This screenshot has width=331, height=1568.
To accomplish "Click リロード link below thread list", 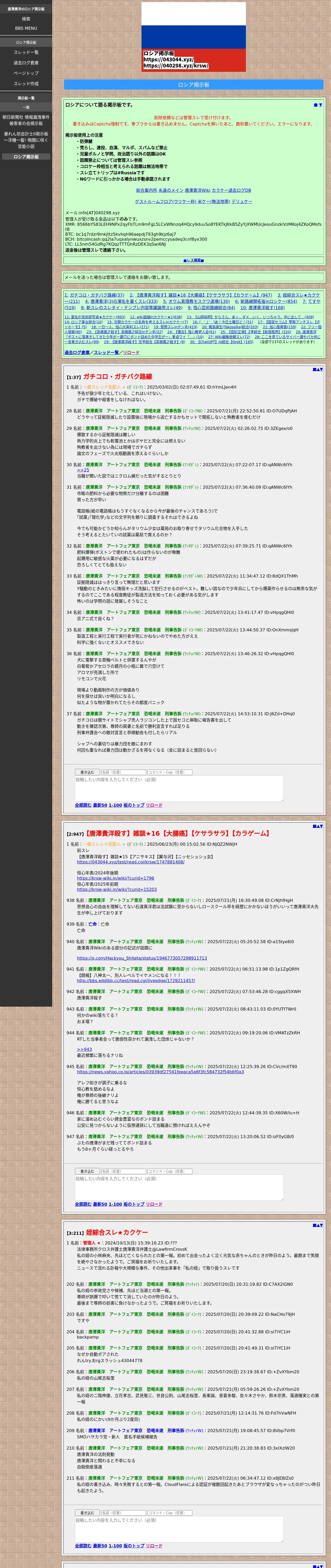I will 131,353.
